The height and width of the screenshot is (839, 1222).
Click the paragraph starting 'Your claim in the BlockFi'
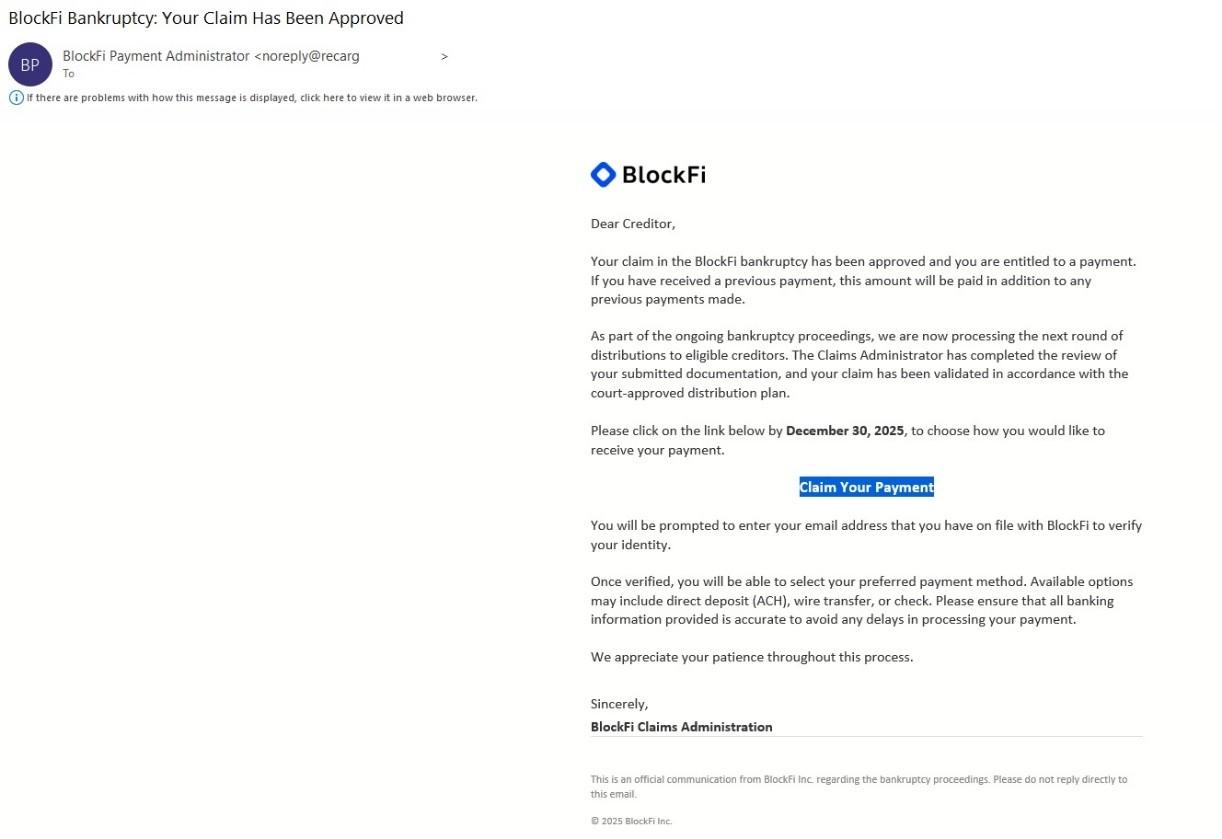coord(863,280)
